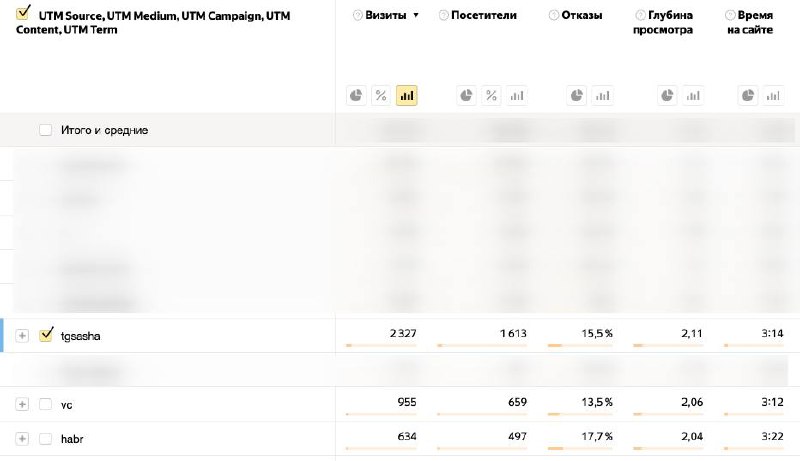Expand the tgsasha row
The width and height of the screenshot is (800, 461).
point(22,336)
